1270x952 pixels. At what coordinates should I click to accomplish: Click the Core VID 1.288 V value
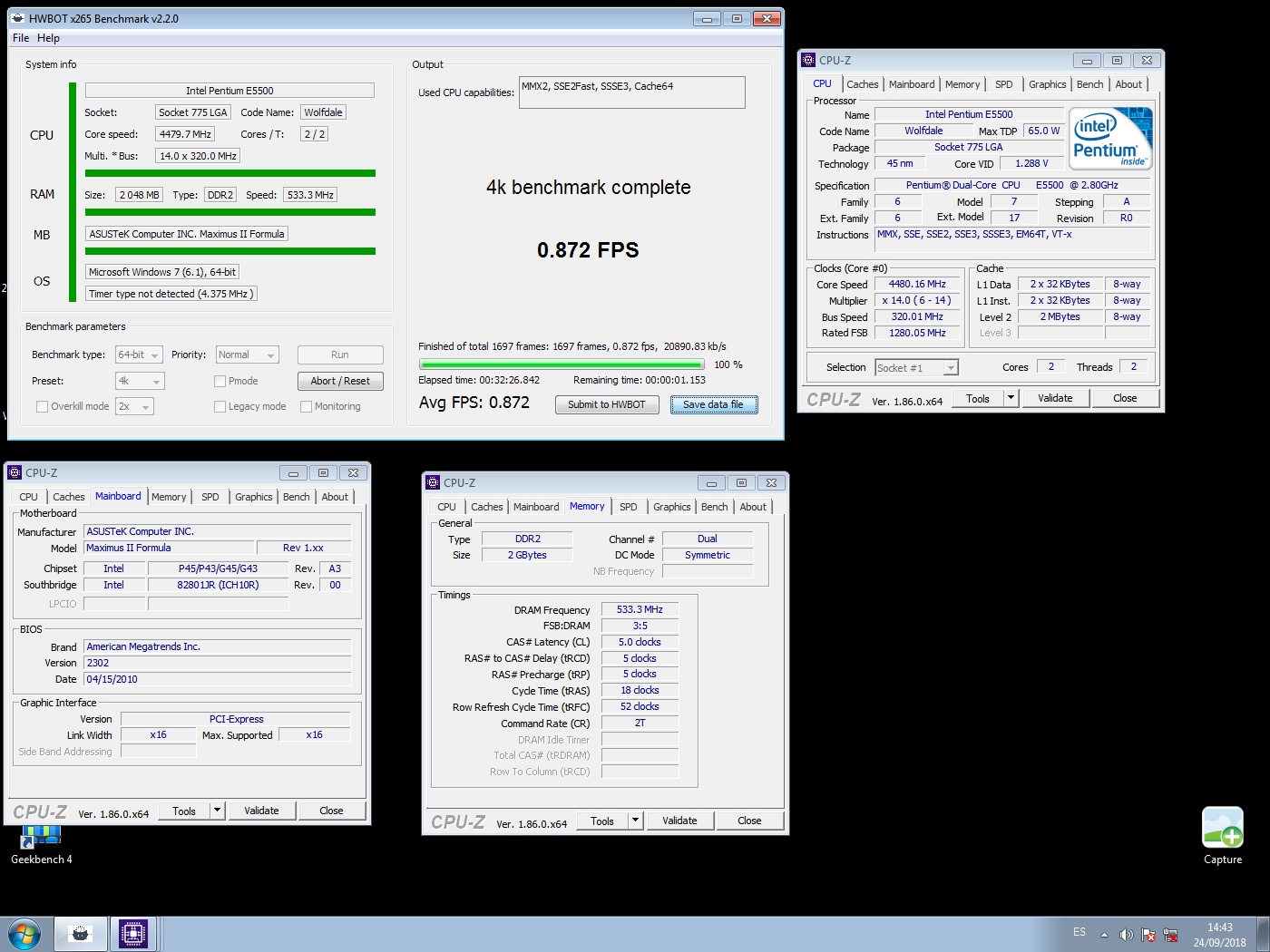1031,163
